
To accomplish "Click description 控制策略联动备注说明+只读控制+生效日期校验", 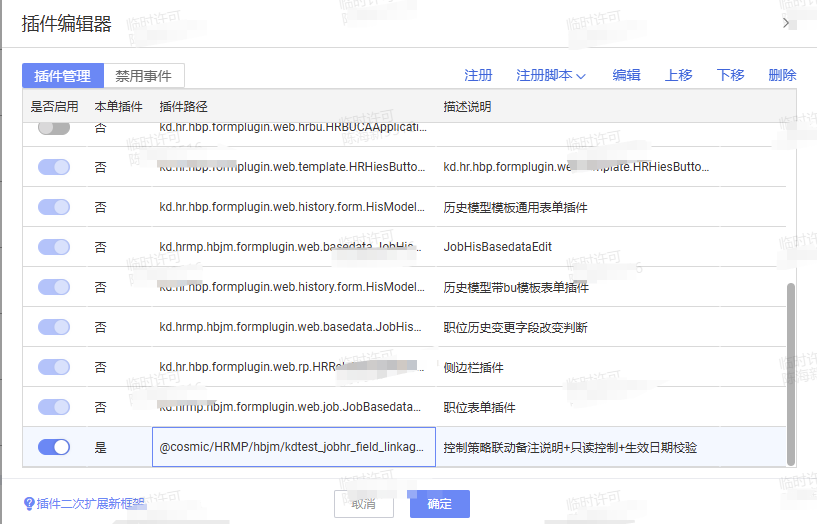I will [x=570, y=447].
